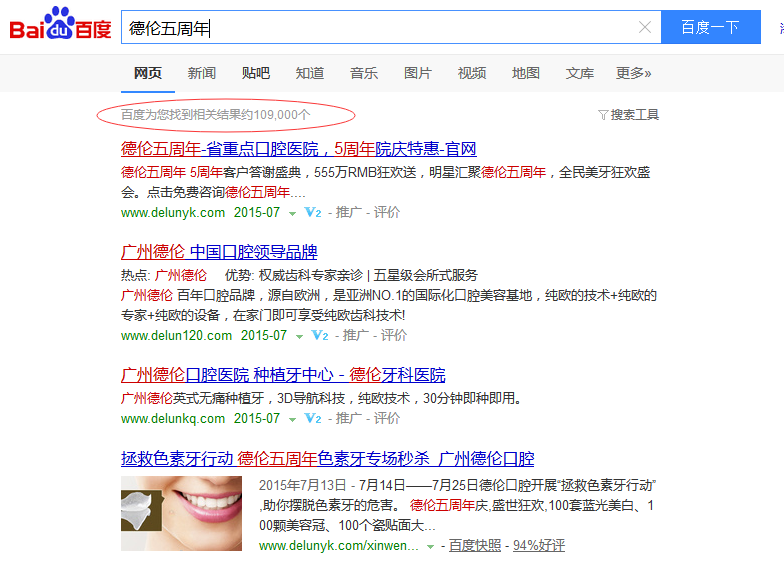The width and height of the screenshot is (784, 562).
Task: Click the 百度一下 search button
Action: pos(710,27)
